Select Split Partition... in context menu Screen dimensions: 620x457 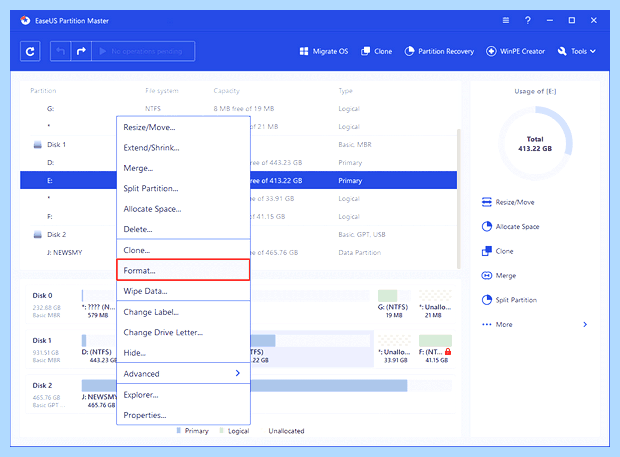pyautogui.click(x=183, y=189)
